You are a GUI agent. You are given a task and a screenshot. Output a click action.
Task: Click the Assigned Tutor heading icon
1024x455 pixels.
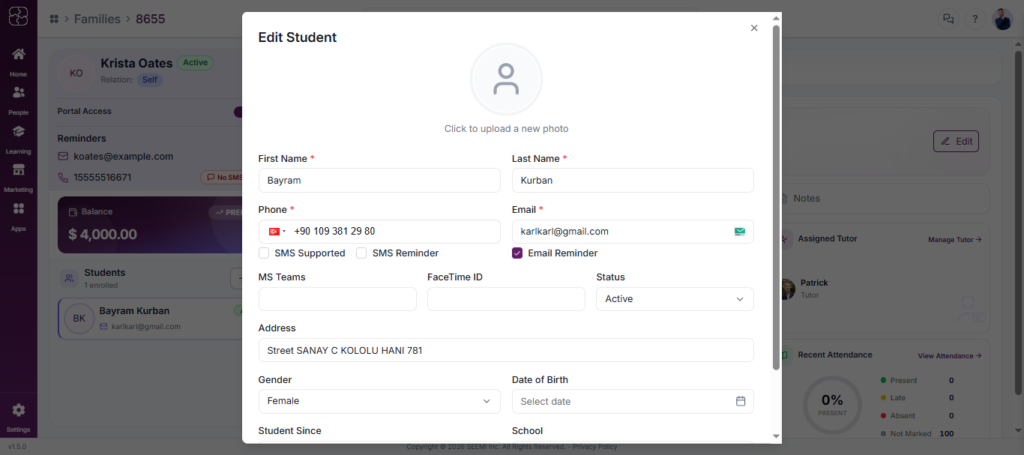786,239
